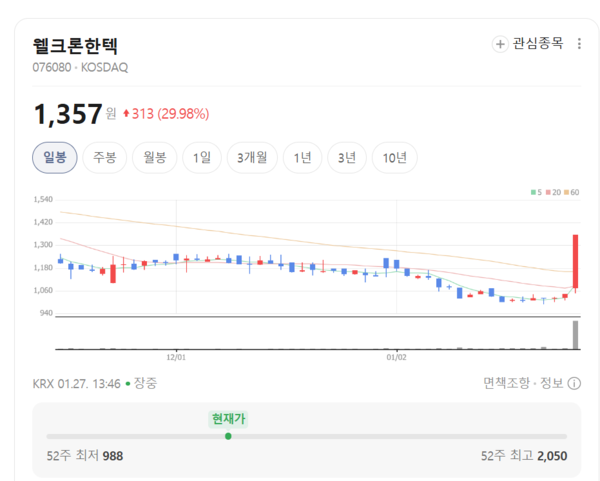Click the 940 price axis label

click(46, 313)
